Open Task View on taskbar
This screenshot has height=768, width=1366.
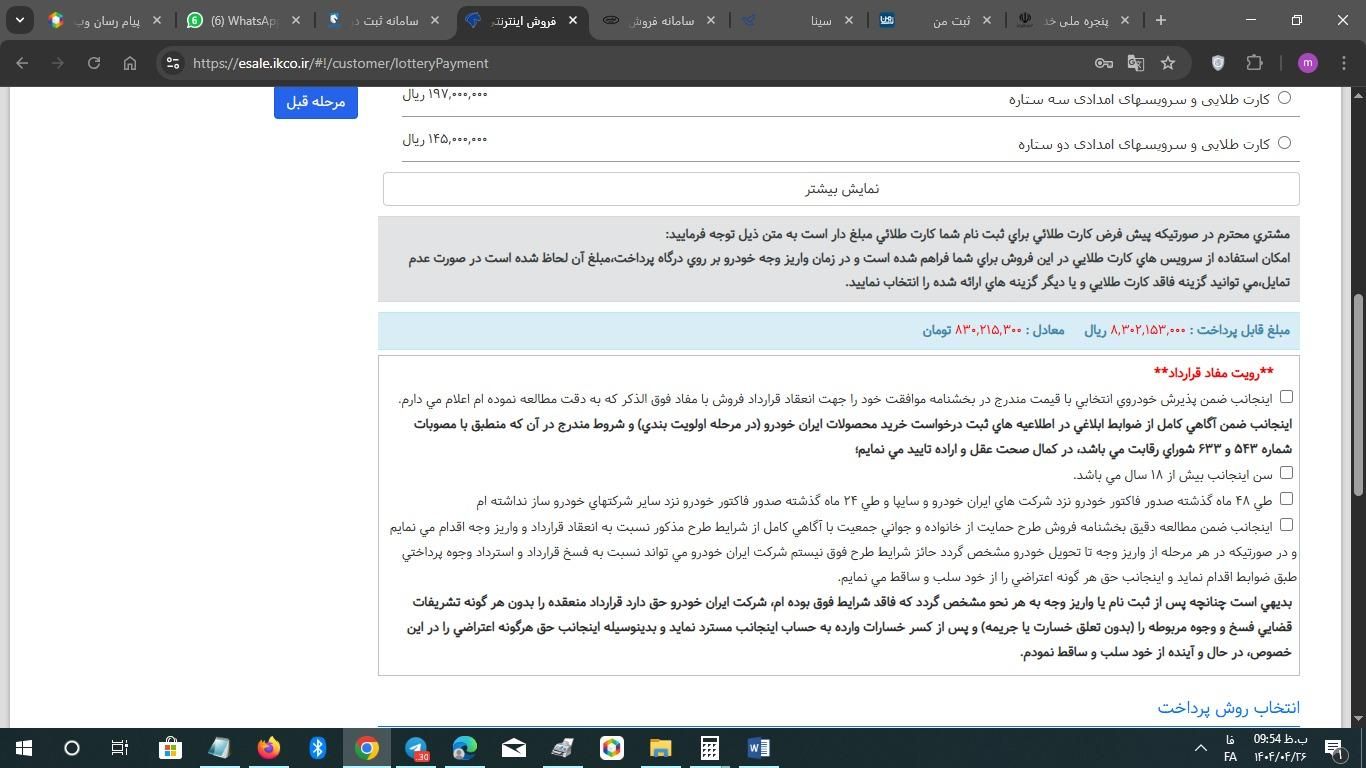(x=120, y=748)
